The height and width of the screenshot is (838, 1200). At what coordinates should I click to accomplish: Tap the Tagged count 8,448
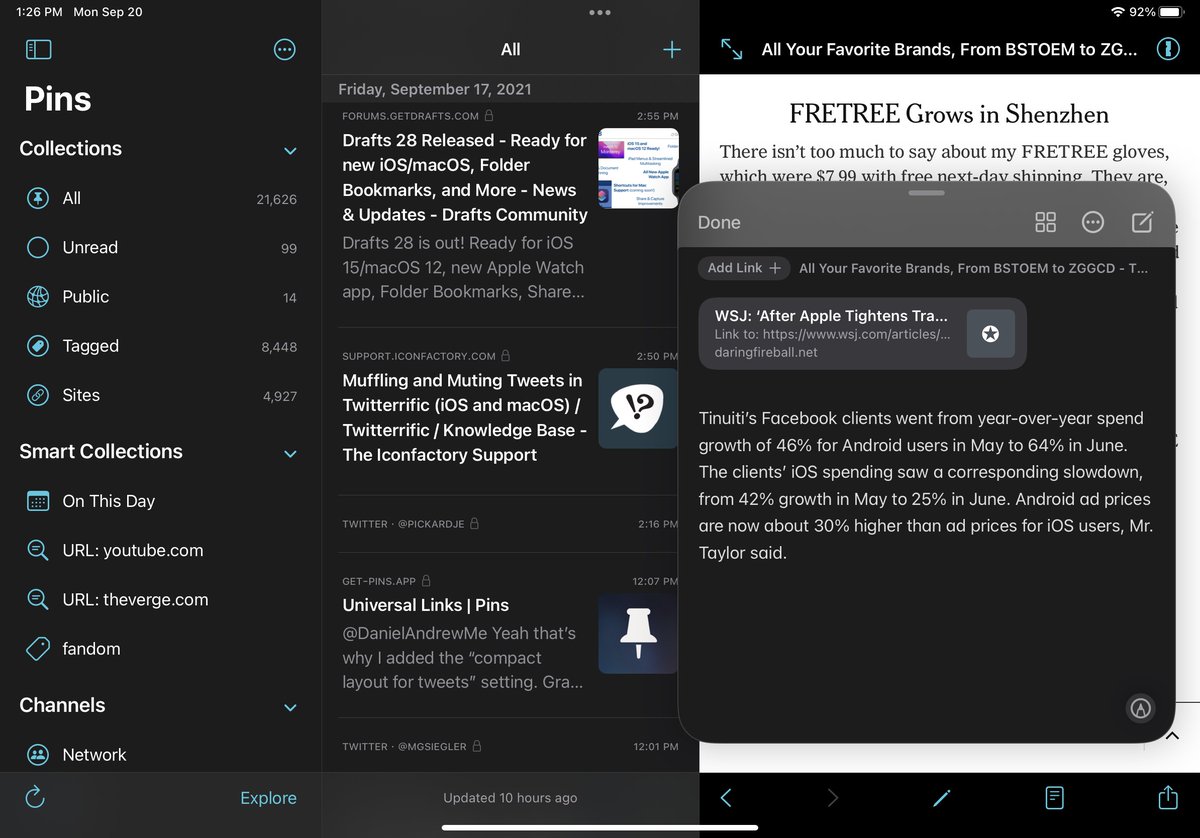pos(279,347)
